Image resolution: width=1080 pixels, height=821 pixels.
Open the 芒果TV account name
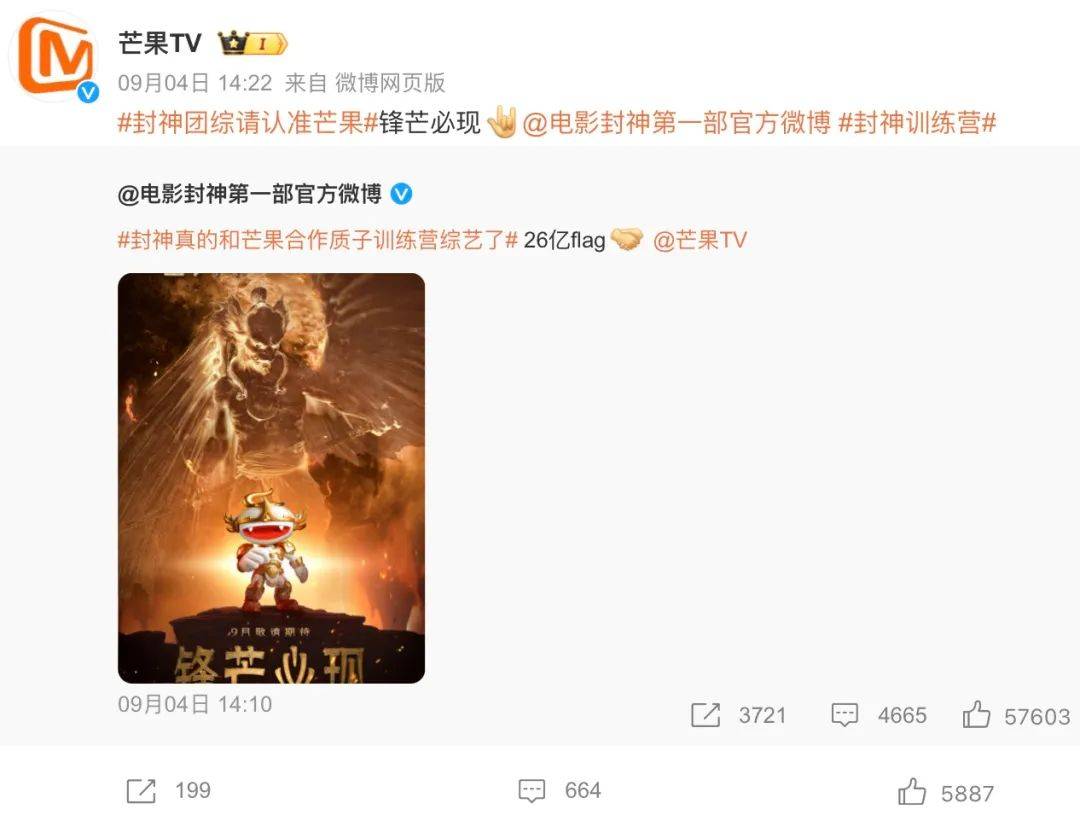[x=159, y=43]
